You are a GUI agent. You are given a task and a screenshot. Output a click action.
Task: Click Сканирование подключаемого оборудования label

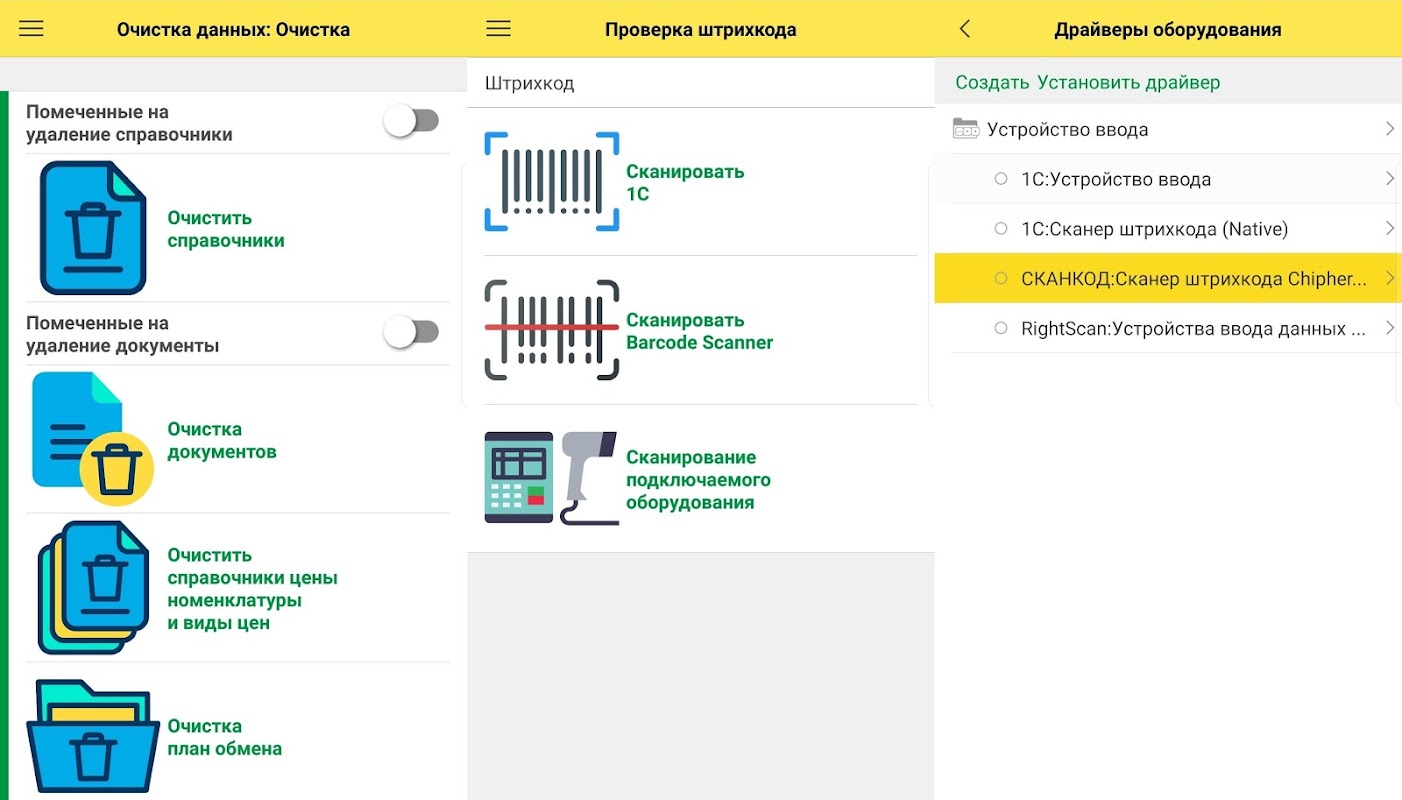click(698, 480)
